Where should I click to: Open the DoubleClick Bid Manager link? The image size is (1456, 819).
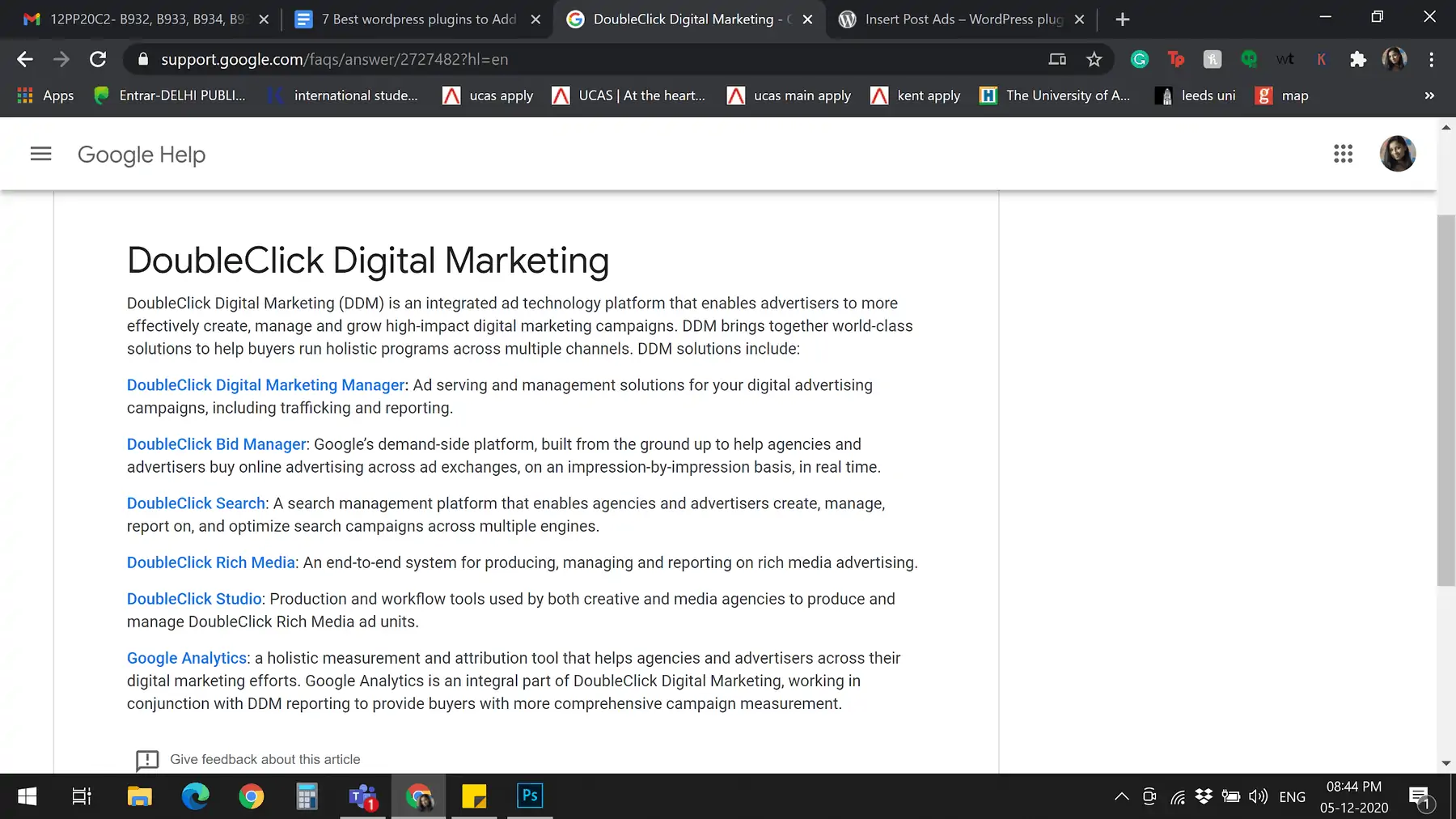click(217, 444)
